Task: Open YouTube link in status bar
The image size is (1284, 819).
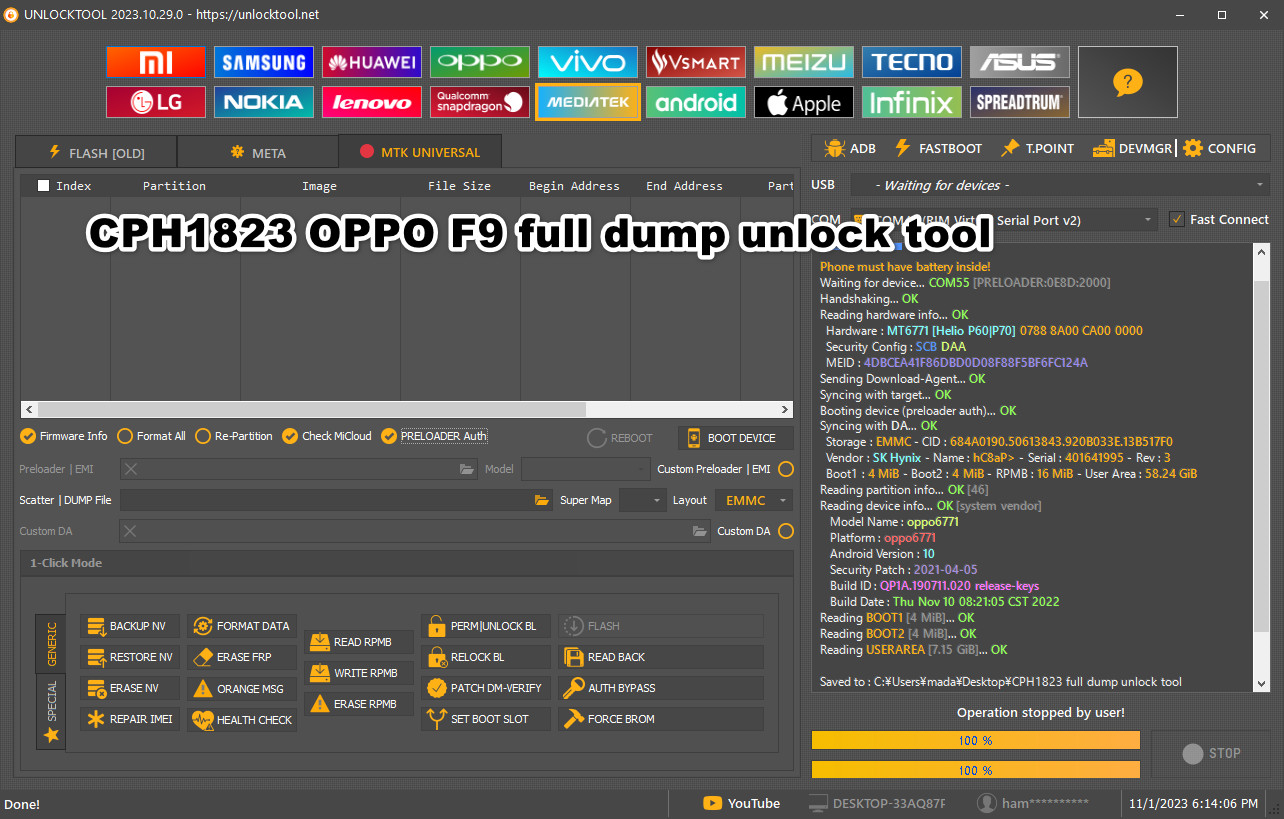Action: [x=741, y=803]
